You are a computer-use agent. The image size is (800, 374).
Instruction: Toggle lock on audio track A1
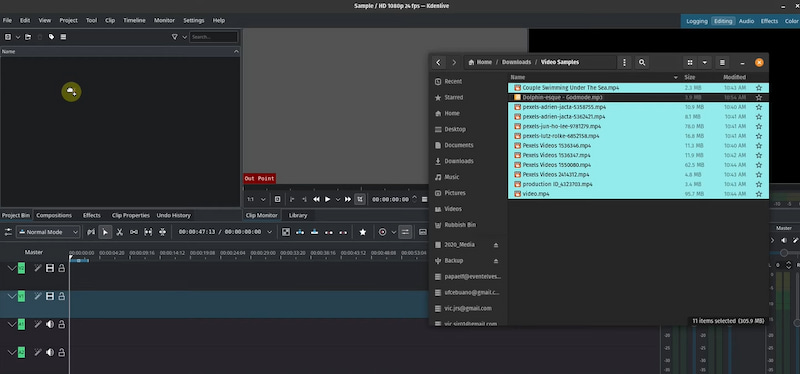pyautogui.click(x=62, y=324)
